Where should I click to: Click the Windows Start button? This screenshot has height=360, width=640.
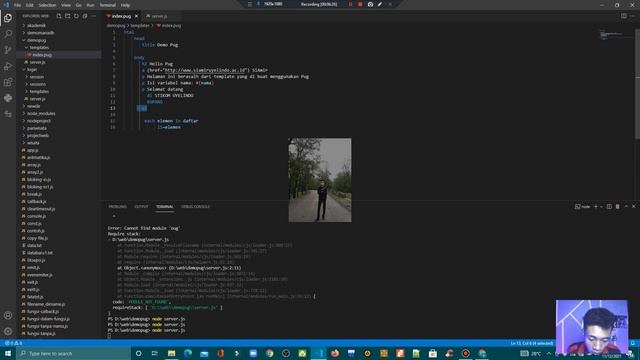8,353
